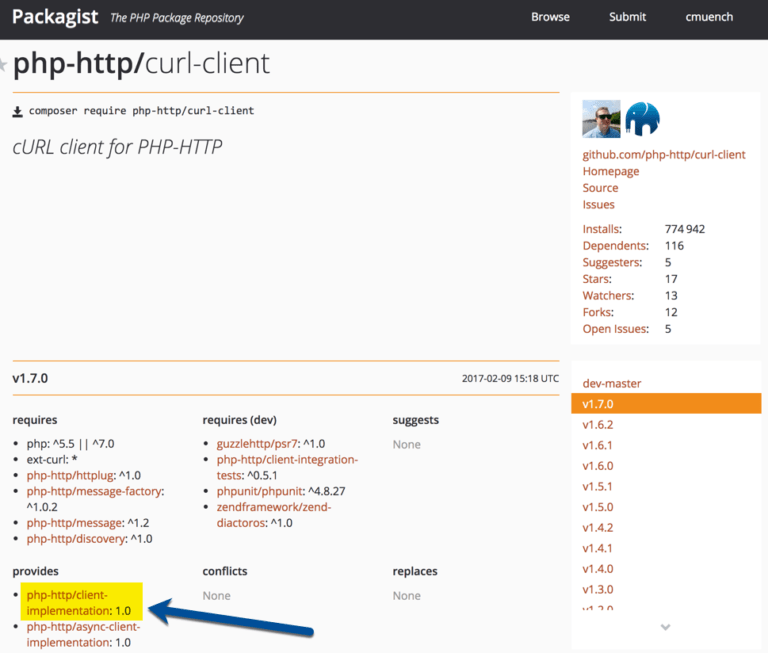
Task: Click the Packagist logo
Action: [x=55, y=17]
